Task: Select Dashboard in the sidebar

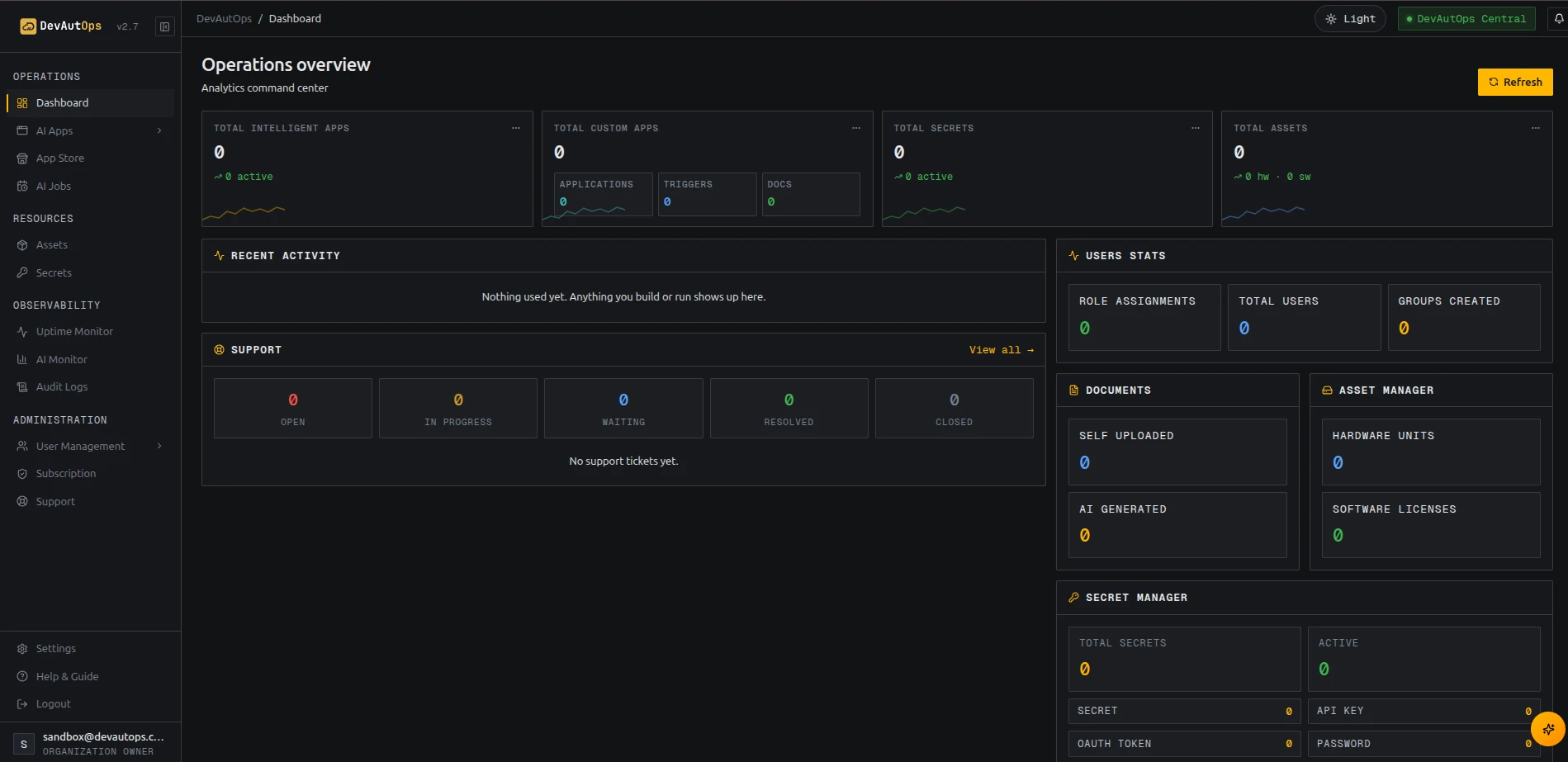Action: 90,103
